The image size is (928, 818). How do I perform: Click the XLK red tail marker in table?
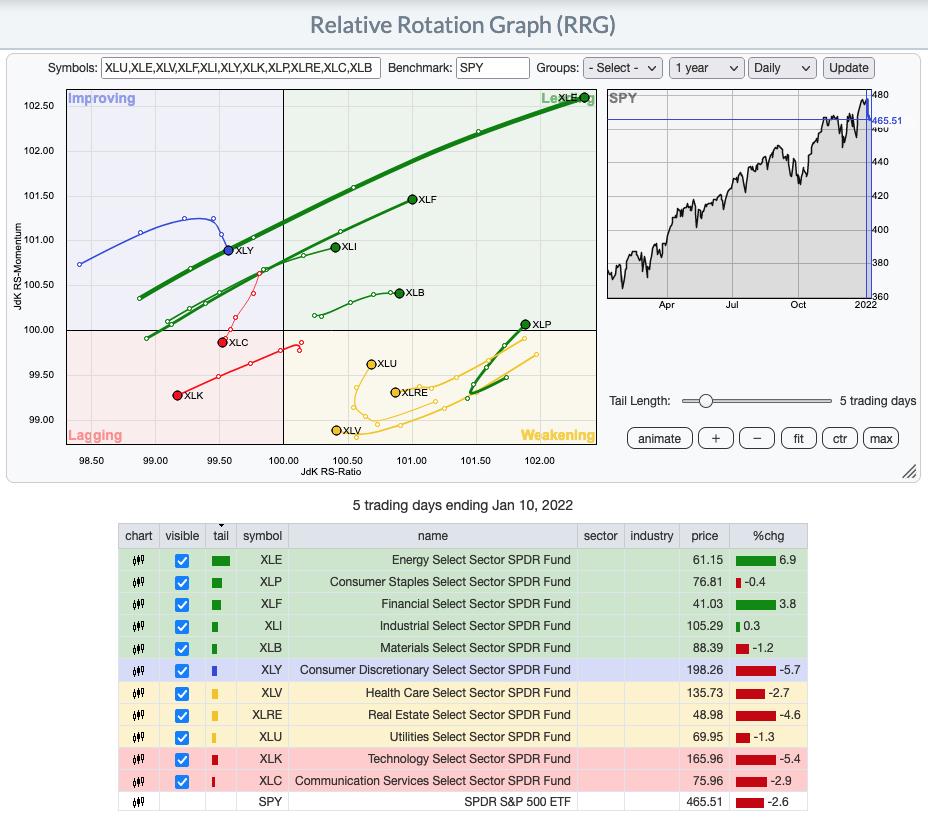tap(215, 759)
